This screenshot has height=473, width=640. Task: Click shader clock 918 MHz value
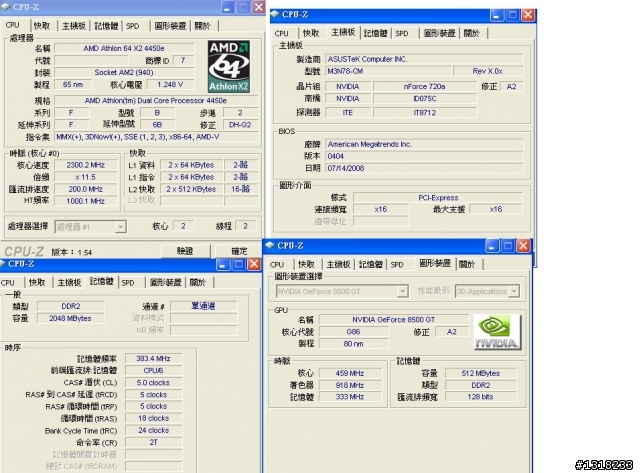point(350,385)
